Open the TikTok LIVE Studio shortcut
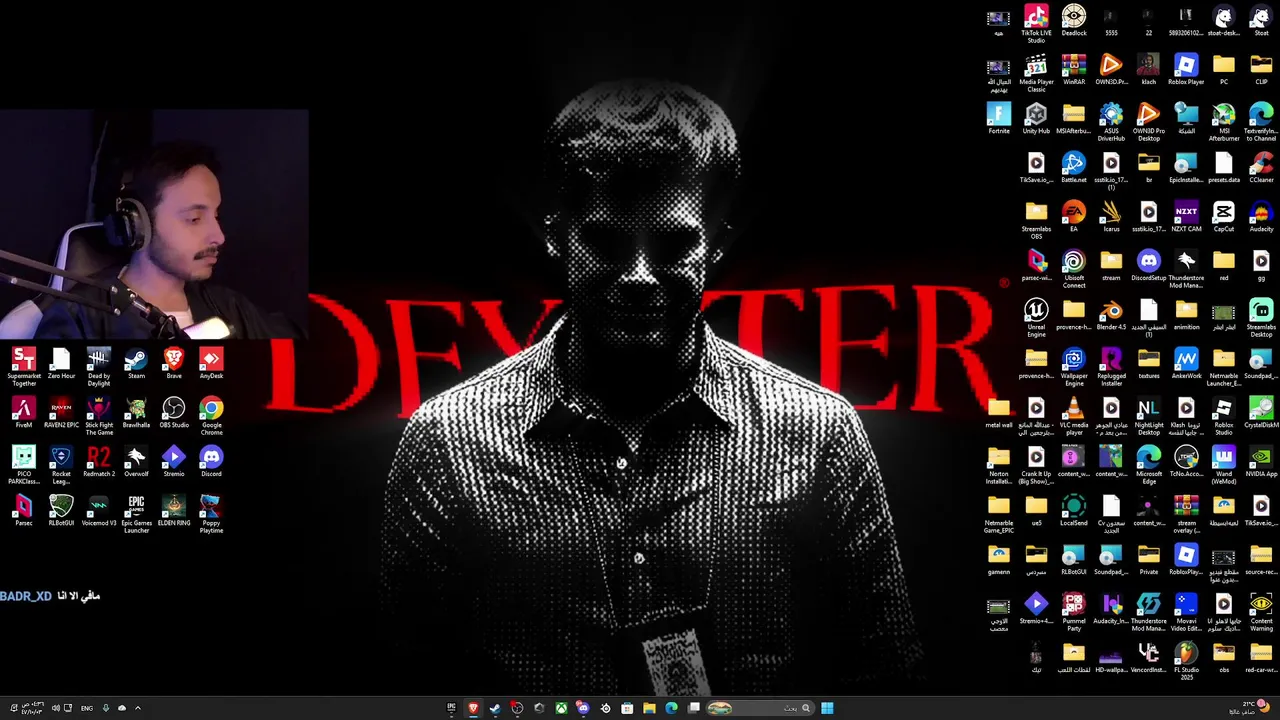Image resolution: width=1280 pixels, height=720 pixels. 1036,24
